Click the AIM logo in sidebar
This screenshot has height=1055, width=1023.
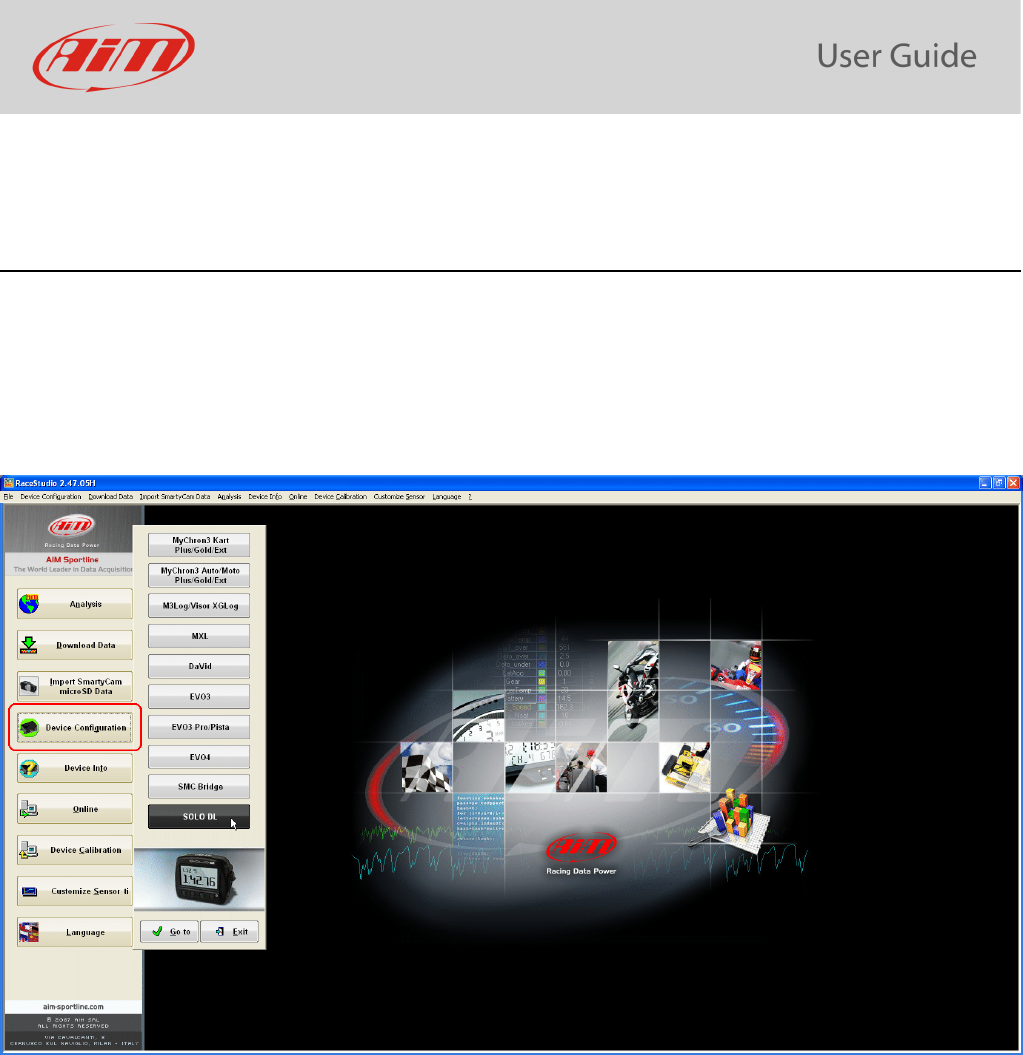click(71, 525)
